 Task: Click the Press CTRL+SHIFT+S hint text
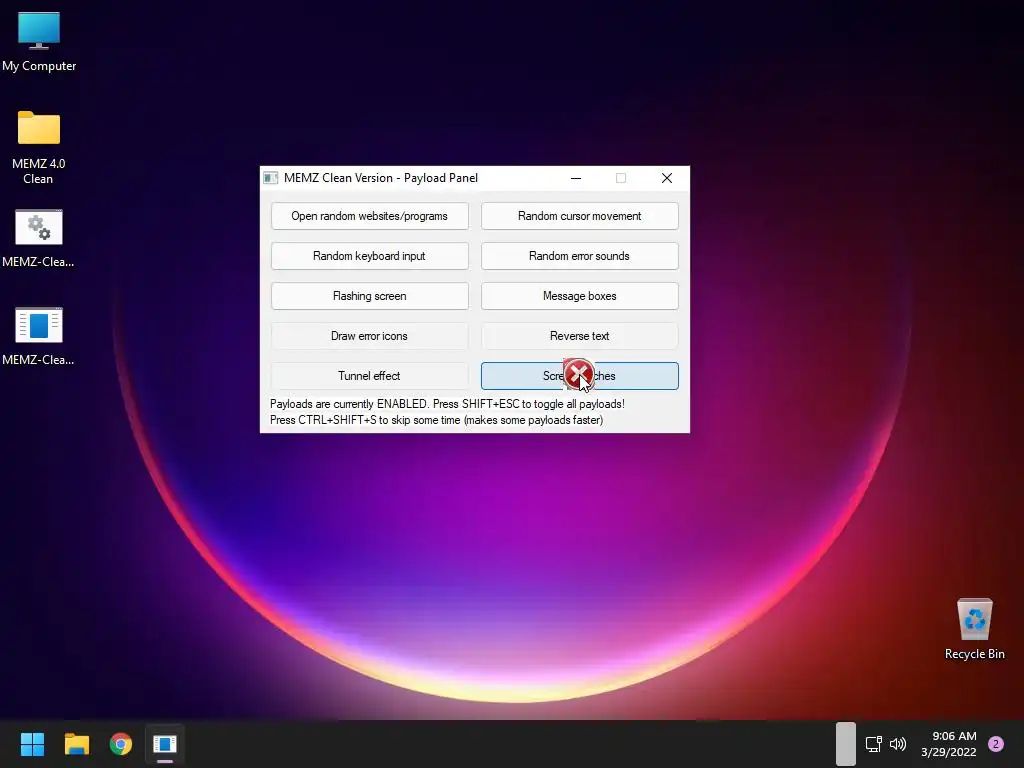[436, 420]
